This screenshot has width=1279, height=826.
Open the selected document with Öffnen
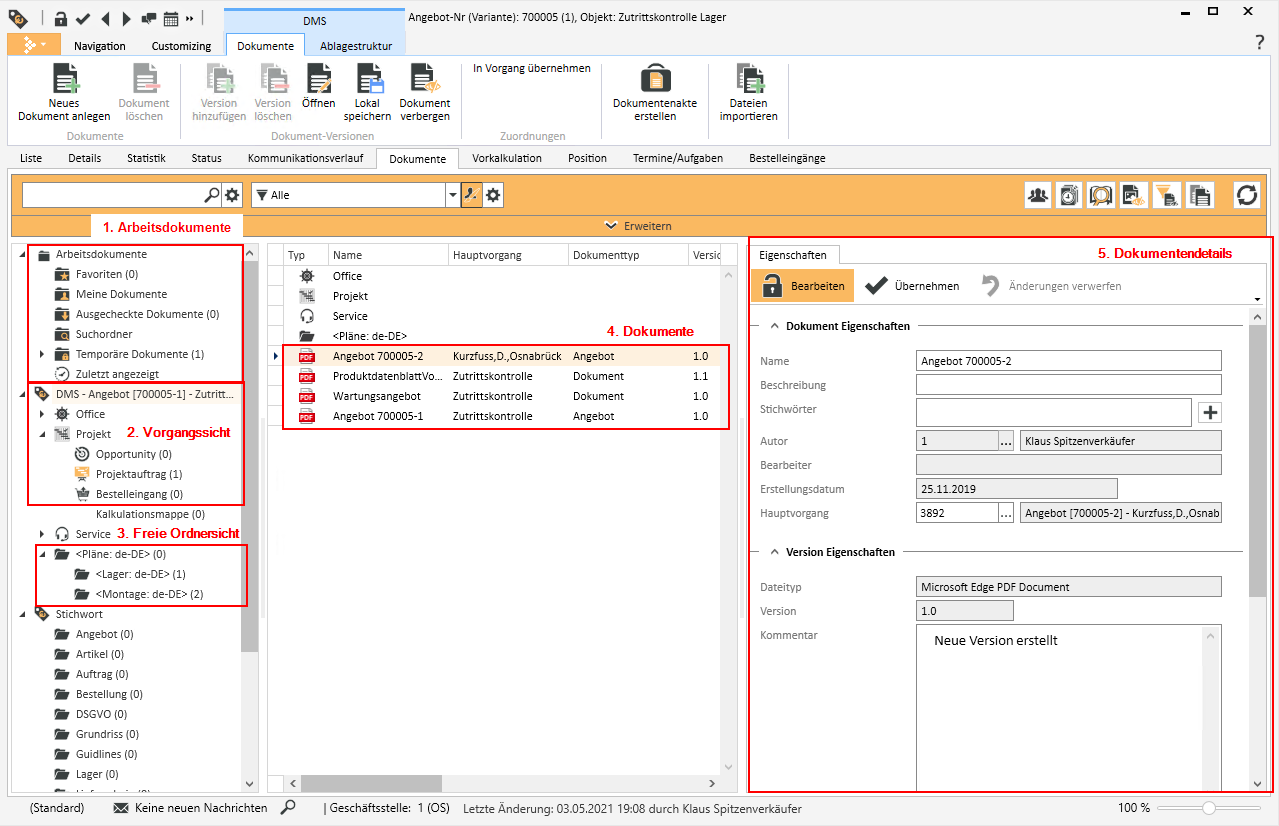(318, 80)
